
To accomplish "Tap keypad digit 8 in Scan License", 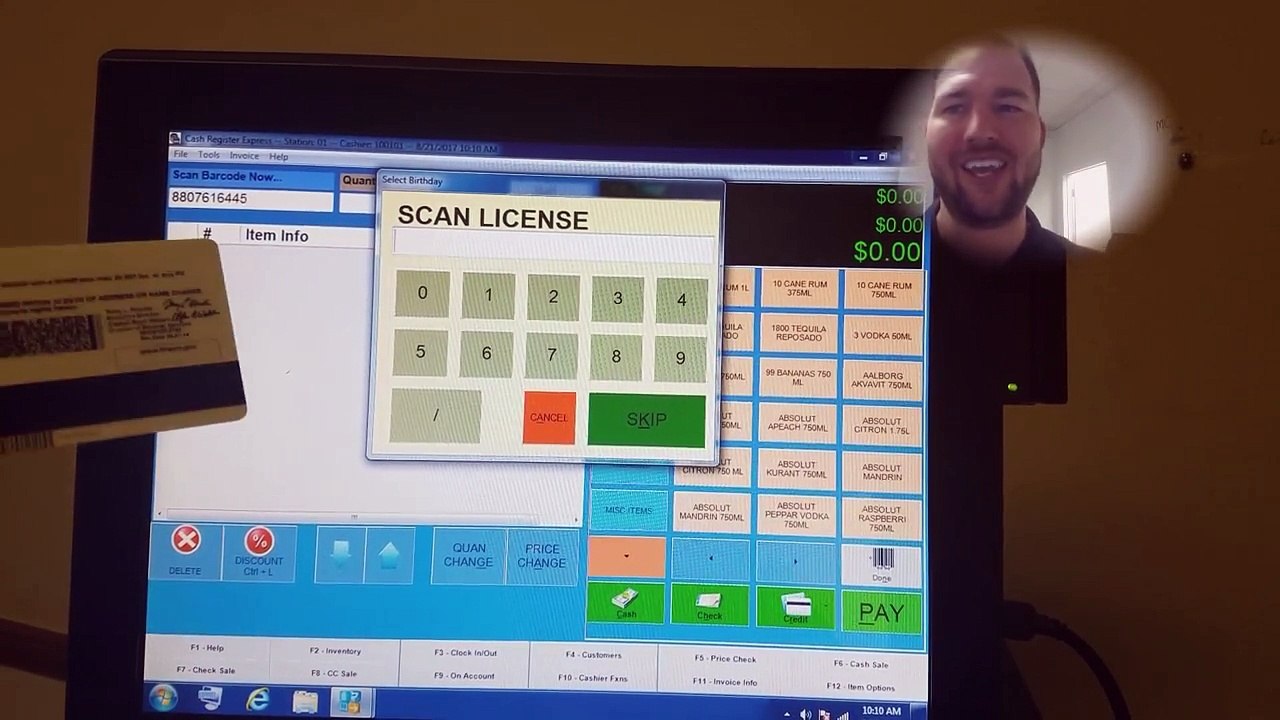I will 616,357.
